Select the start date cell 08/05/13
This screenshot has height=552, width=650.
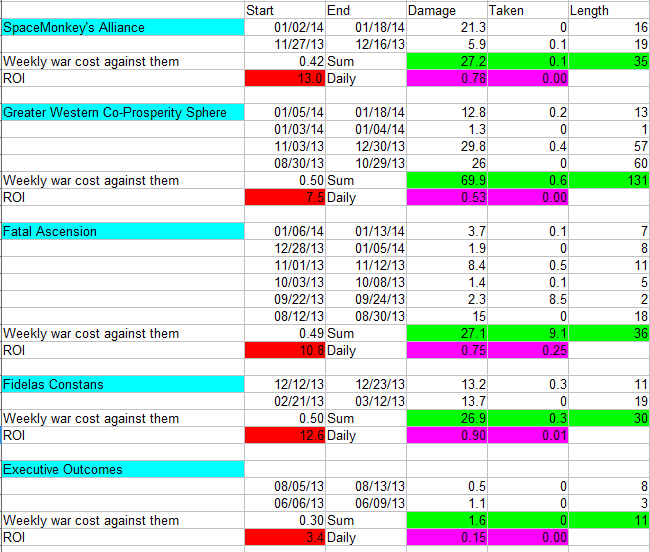tap(285, 486)
